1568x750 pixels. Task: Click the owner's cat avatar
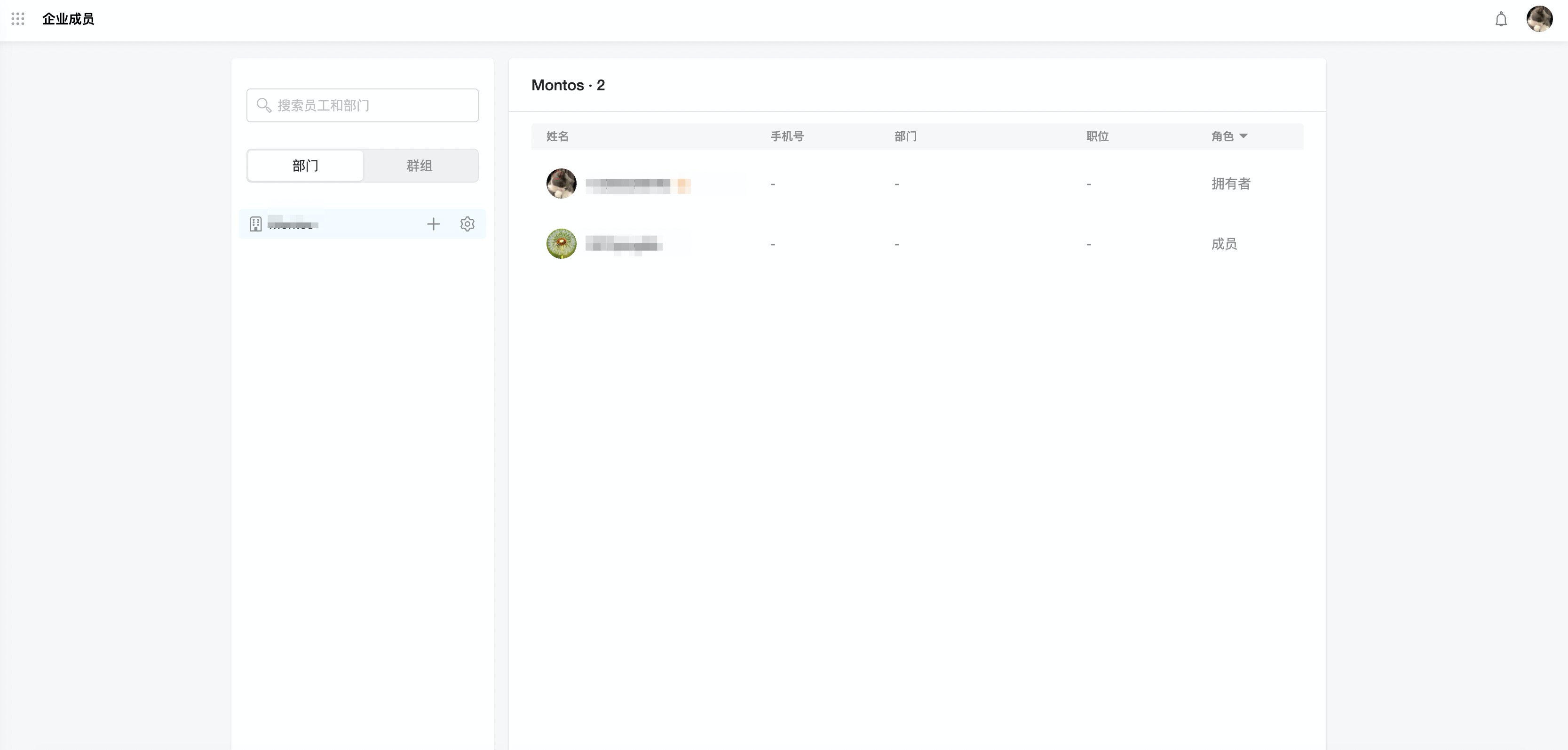click(561, 183)
